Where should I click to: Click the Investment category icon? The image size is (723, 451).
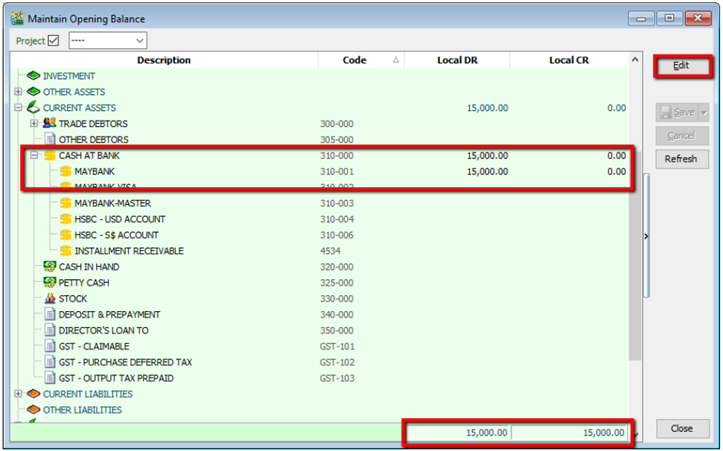[33, 76]
